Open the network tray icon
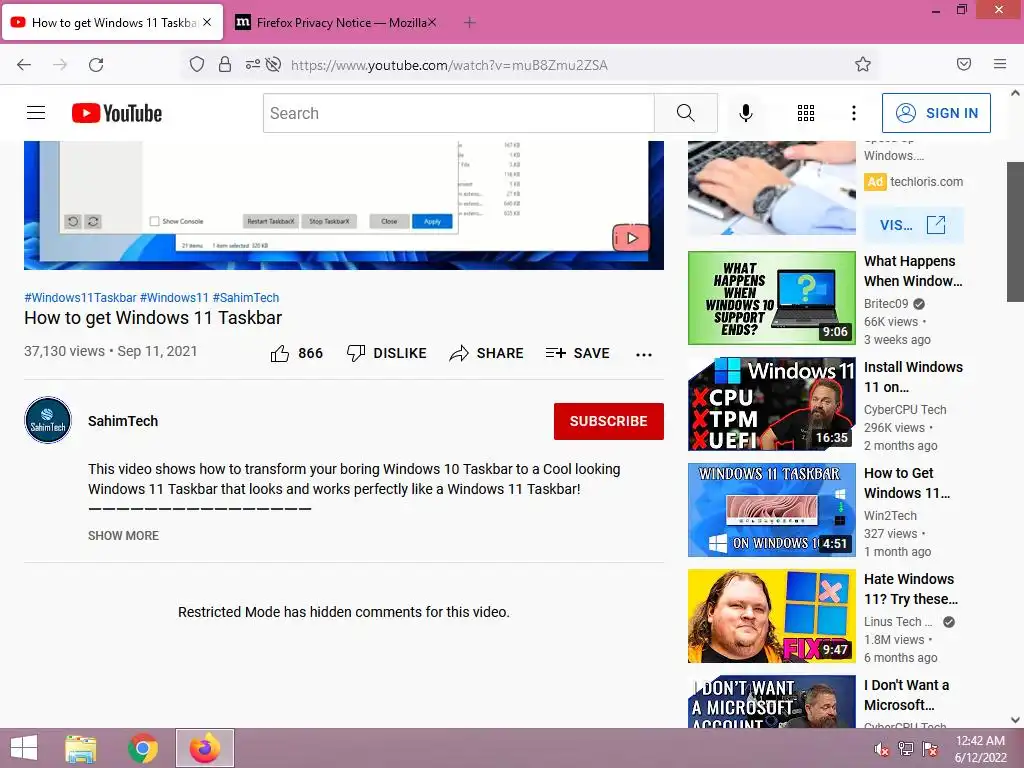The width and height of the screenshot is (1024, 768). tap(906, 749)
